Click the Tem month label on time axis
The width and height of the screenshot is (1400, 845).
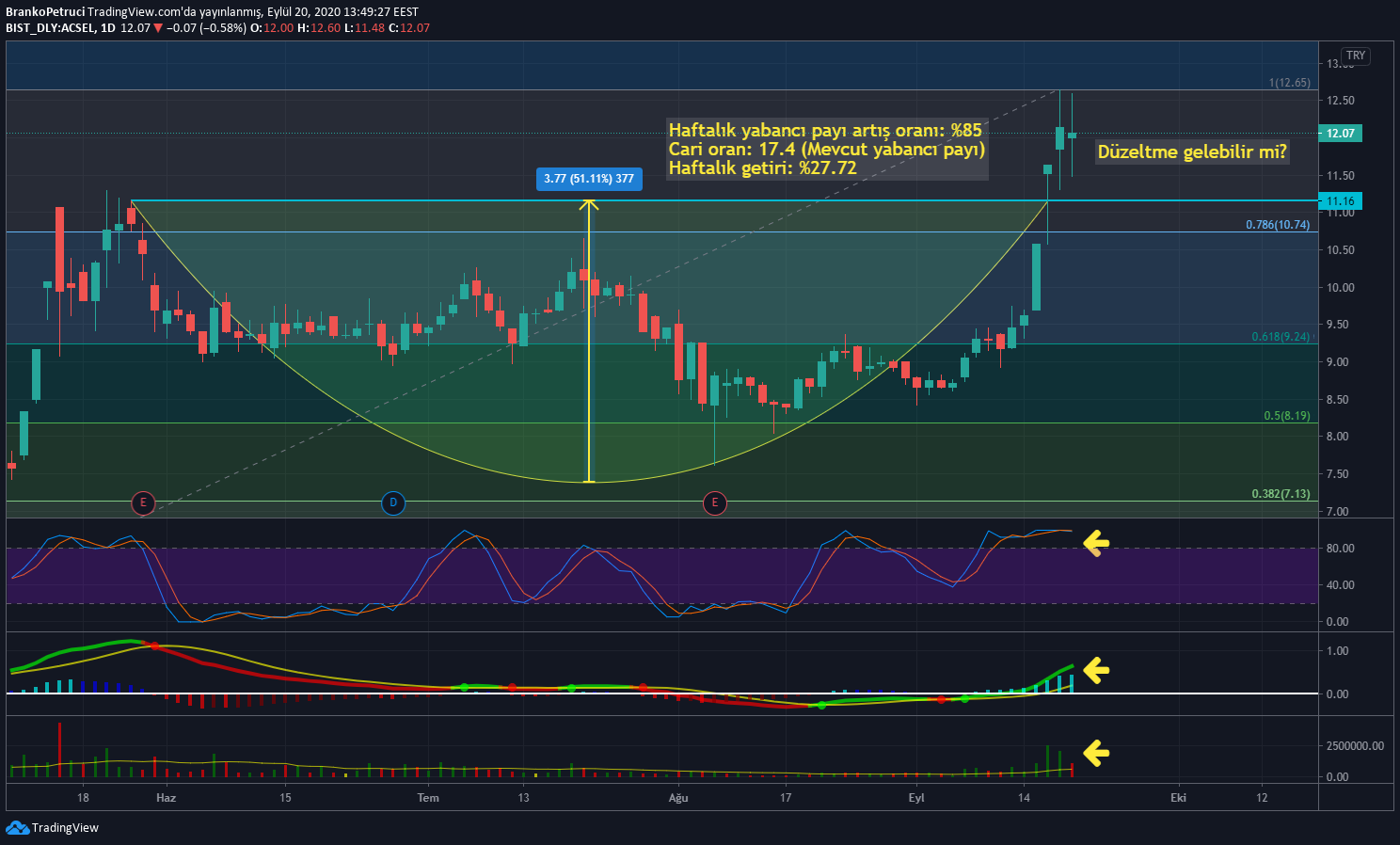(x=428, y=798)
